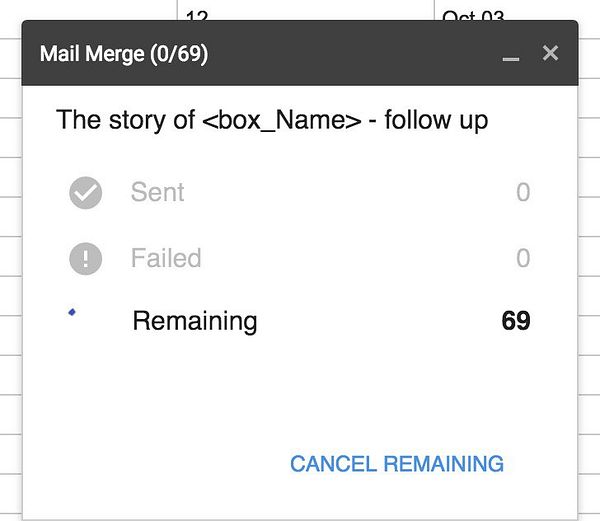Screen dimensions: 600x521
Task: Click the Failed count of 0
Action: point(522,258)
